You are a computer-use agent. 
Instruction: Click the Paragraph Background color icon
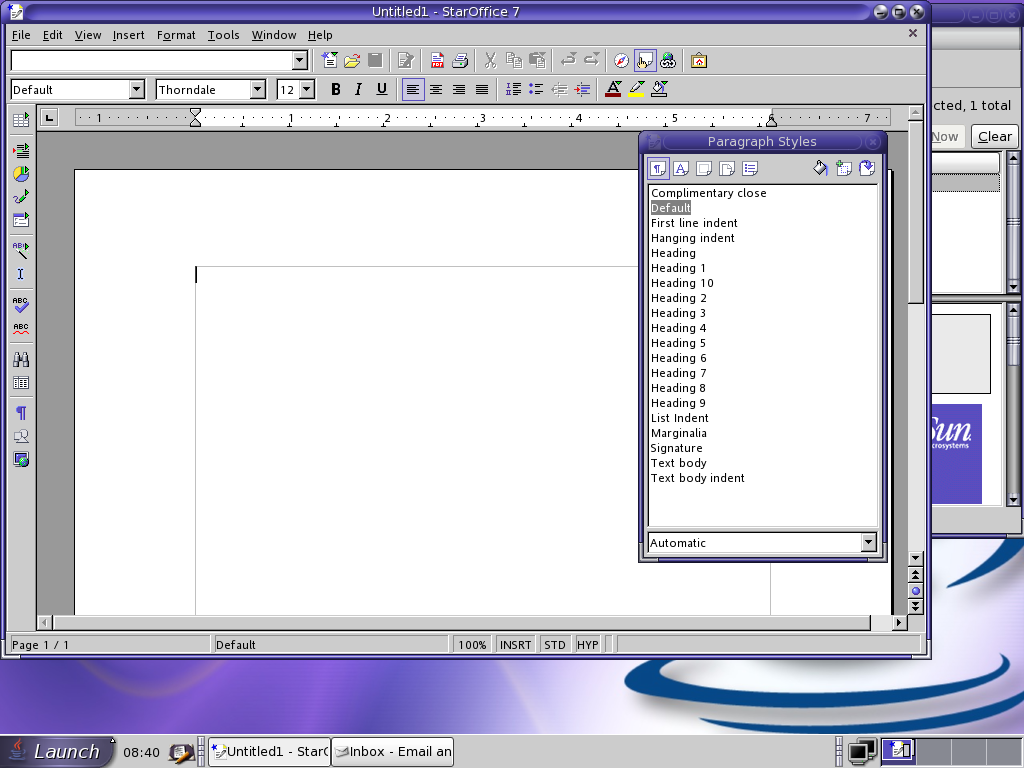point(660,89)
